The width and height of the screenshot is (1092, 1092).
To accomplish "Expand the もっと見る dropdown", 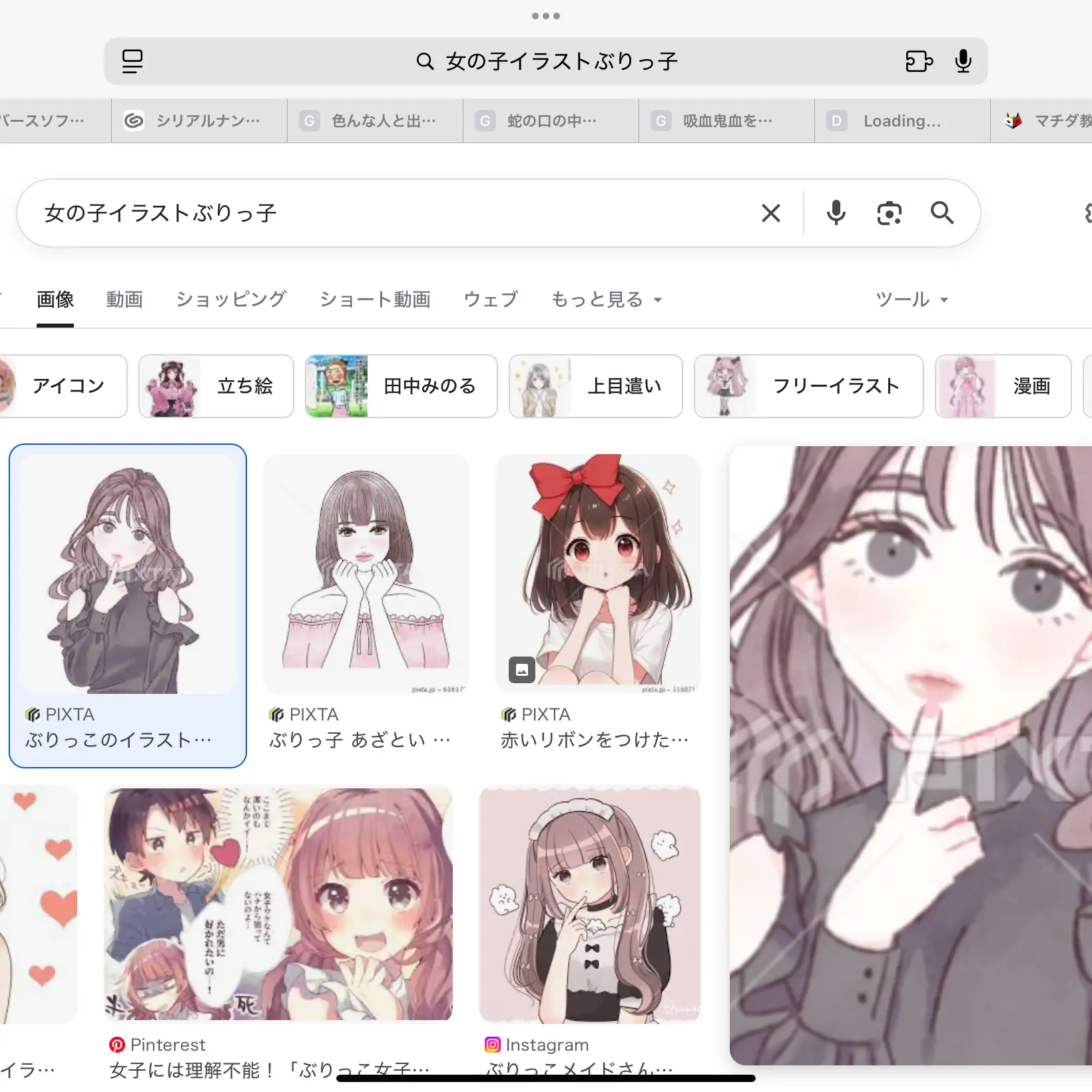I will tap(606, 300).
